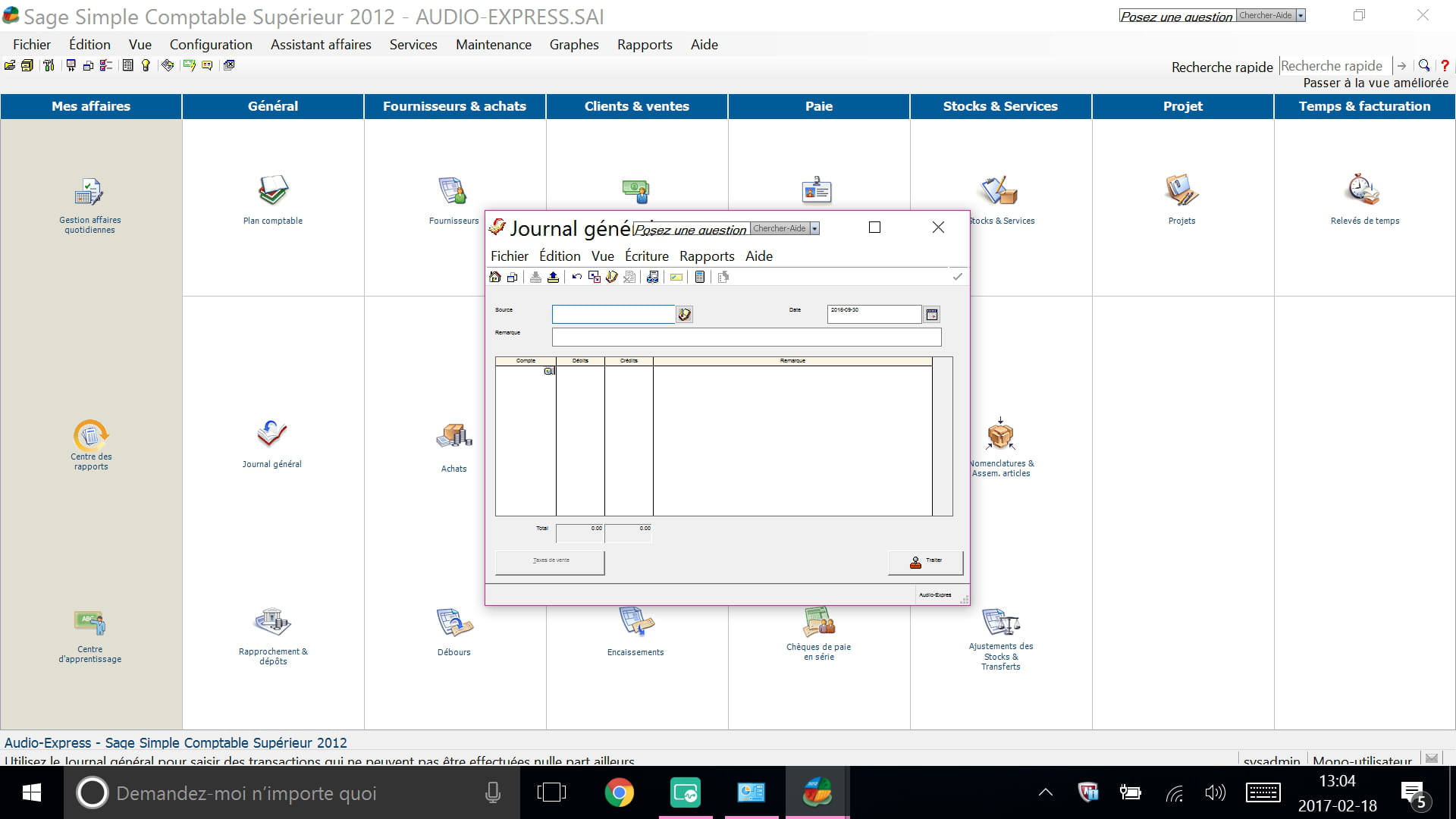Screen dimensions: 1456x819
Task: Click the account search icon in Compte column
Action: click(549, 371)
